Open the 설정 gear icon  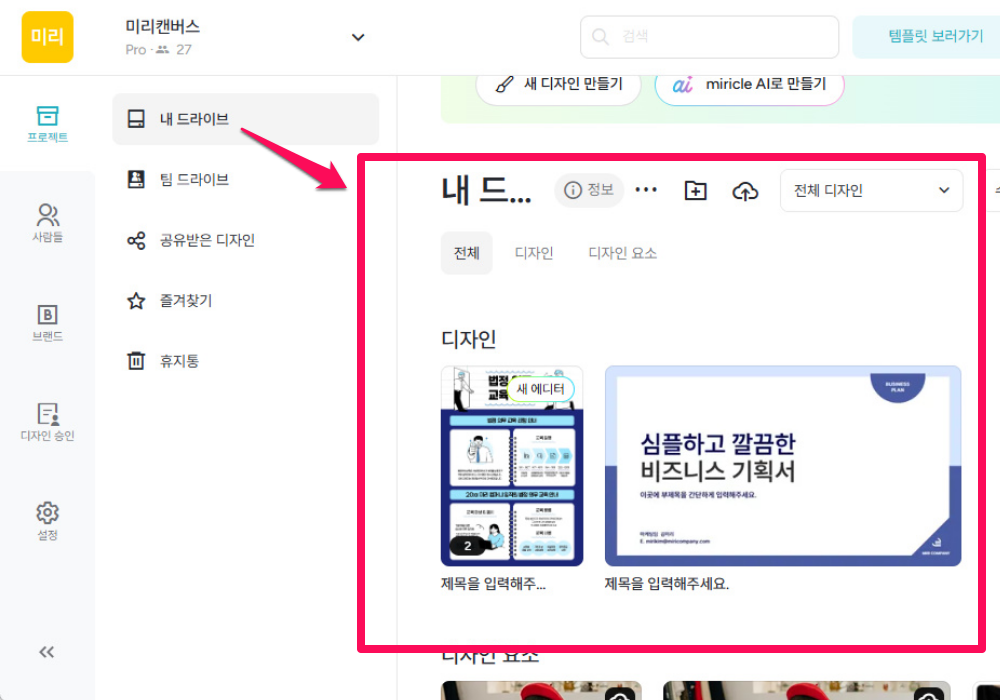(47, 521)
